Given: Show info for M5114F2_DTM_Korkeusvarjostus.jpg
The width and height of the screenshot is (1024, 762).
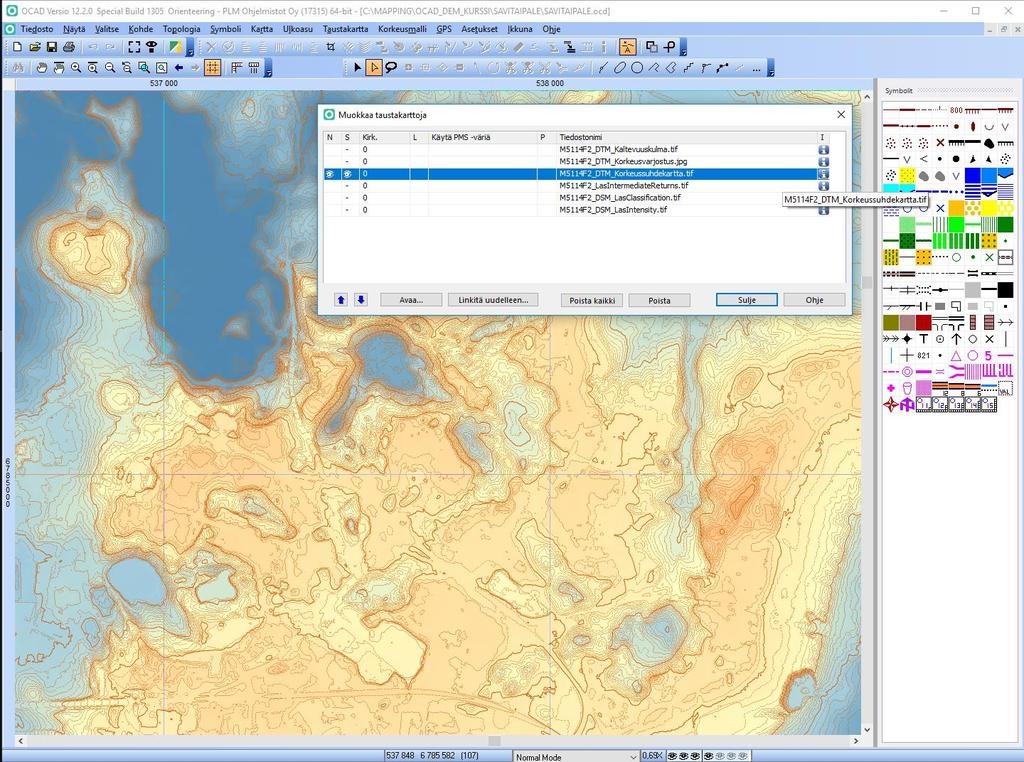Looking at the screenshot, I should point(824,161).
